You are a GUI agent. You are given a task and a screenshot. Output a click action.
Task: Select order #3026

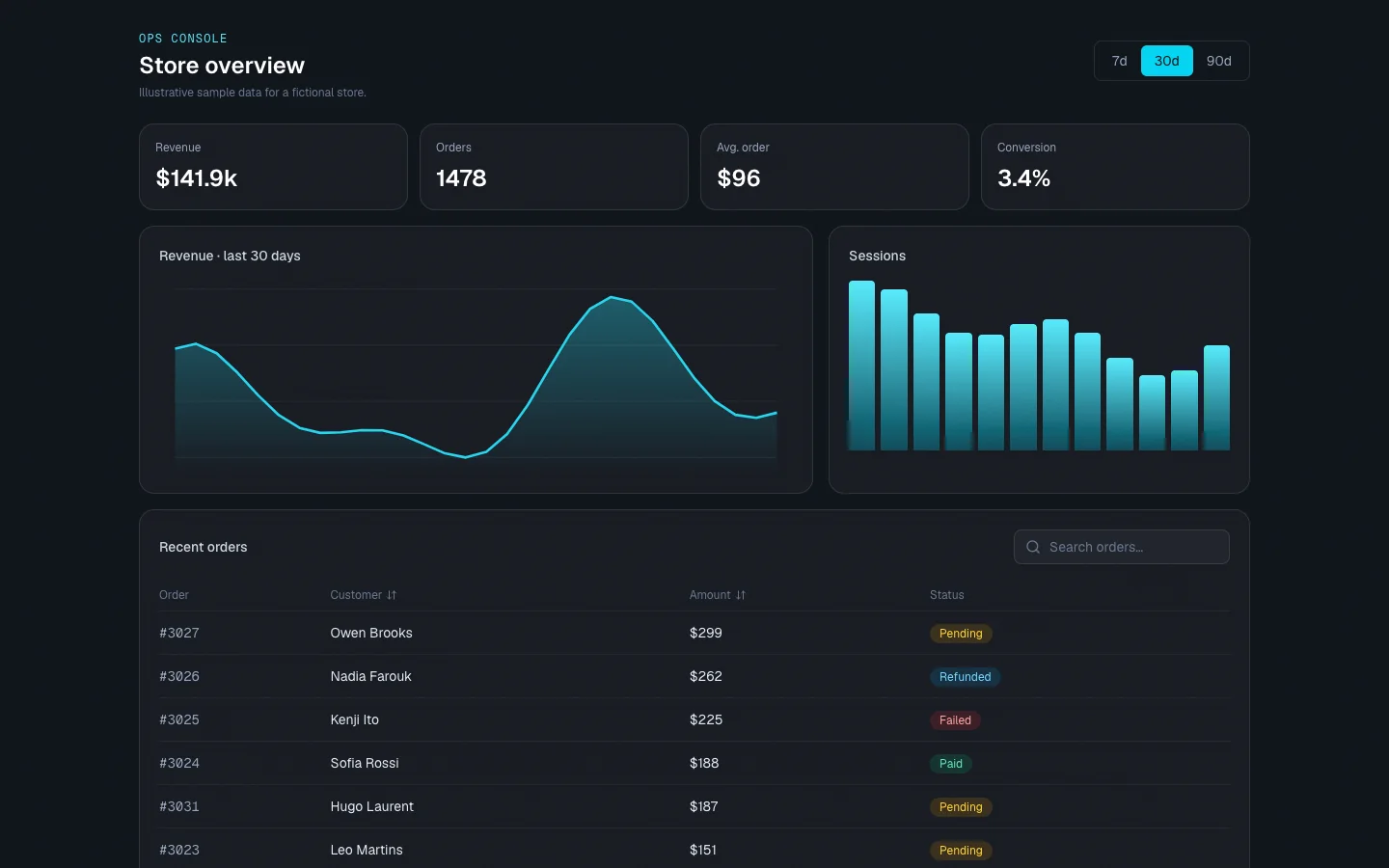tap(179, 676)
